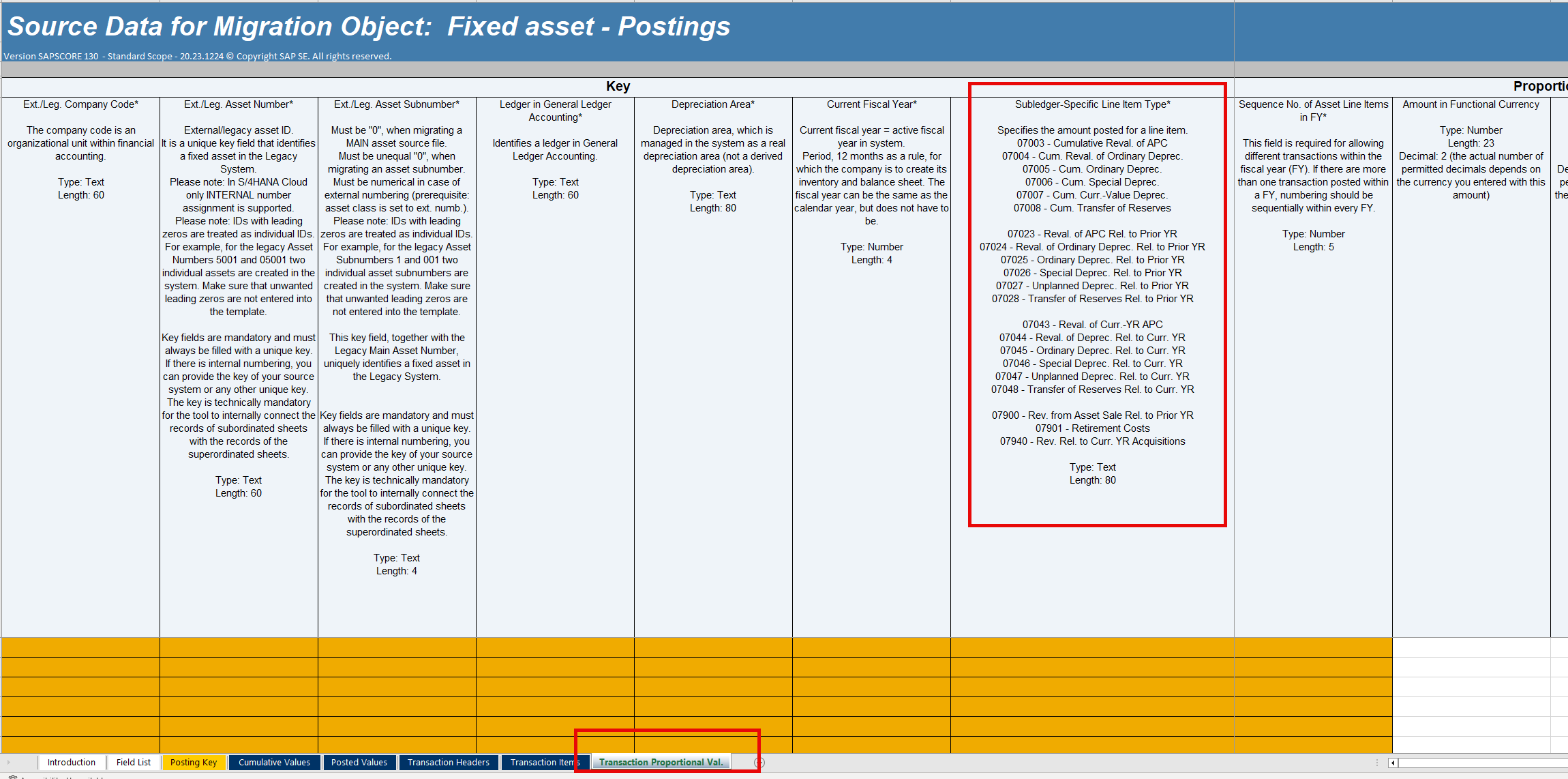Select the Amount in Functional Currency header cell

coord(1471,367)
